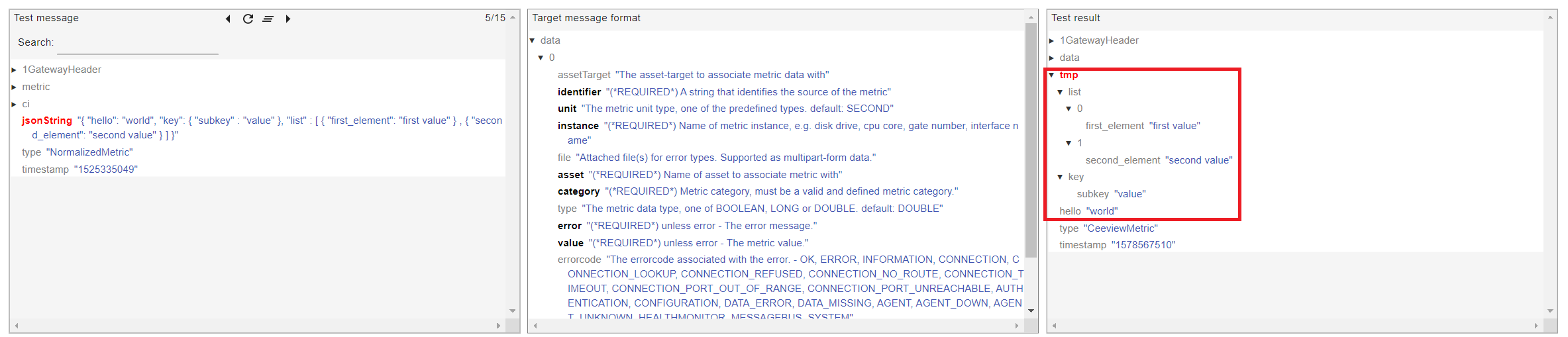The image size is (1568, 337).
Task: Go to the previous test message
Action: coord(228,19)
